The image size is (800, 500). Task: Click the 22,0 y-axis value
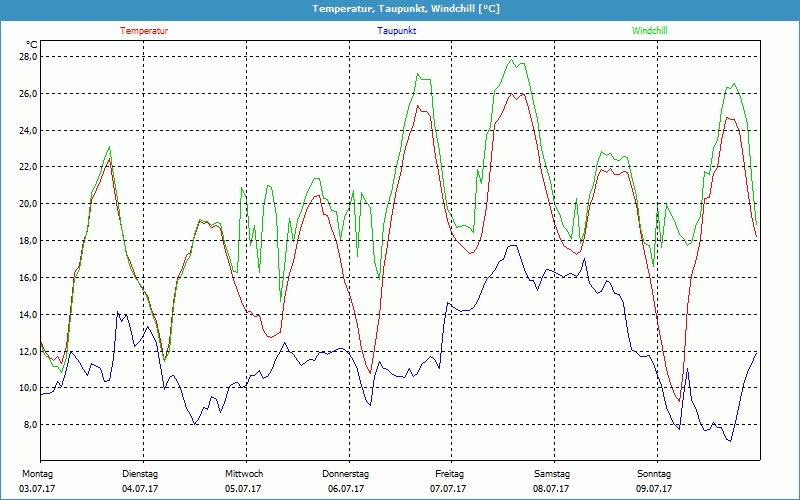[x=28, y=167]
